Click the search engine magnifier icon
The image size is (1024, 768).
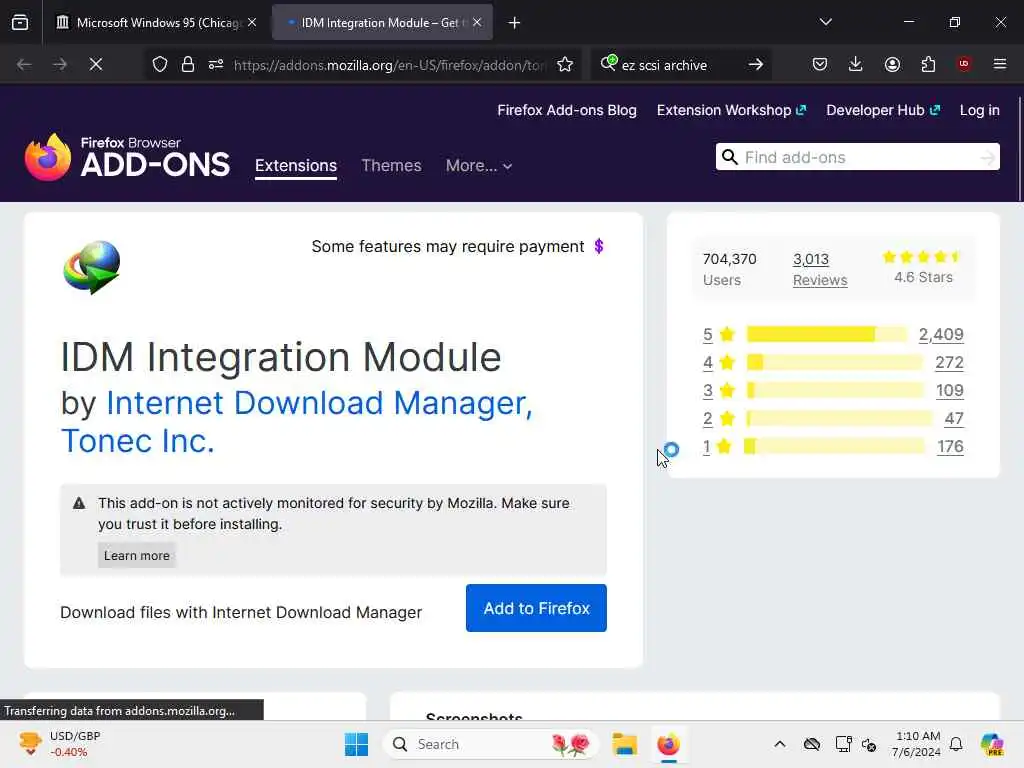coord(609,63)
